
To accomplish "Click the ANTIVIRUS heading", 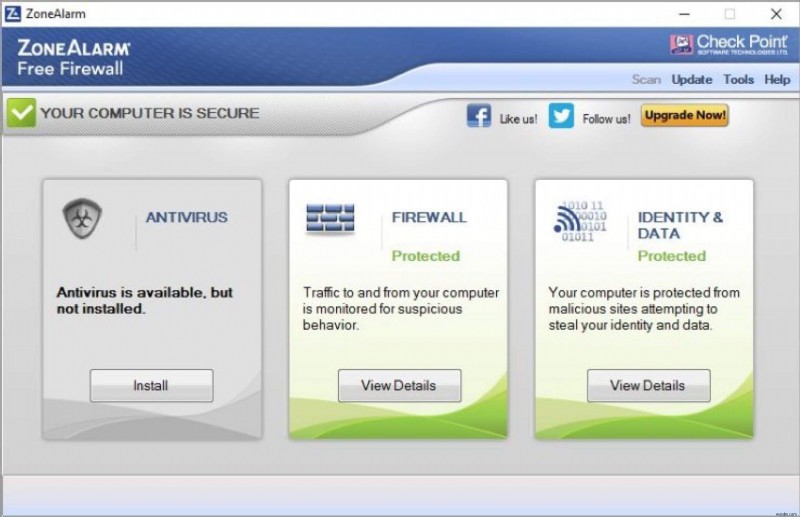I will (187, 217).
